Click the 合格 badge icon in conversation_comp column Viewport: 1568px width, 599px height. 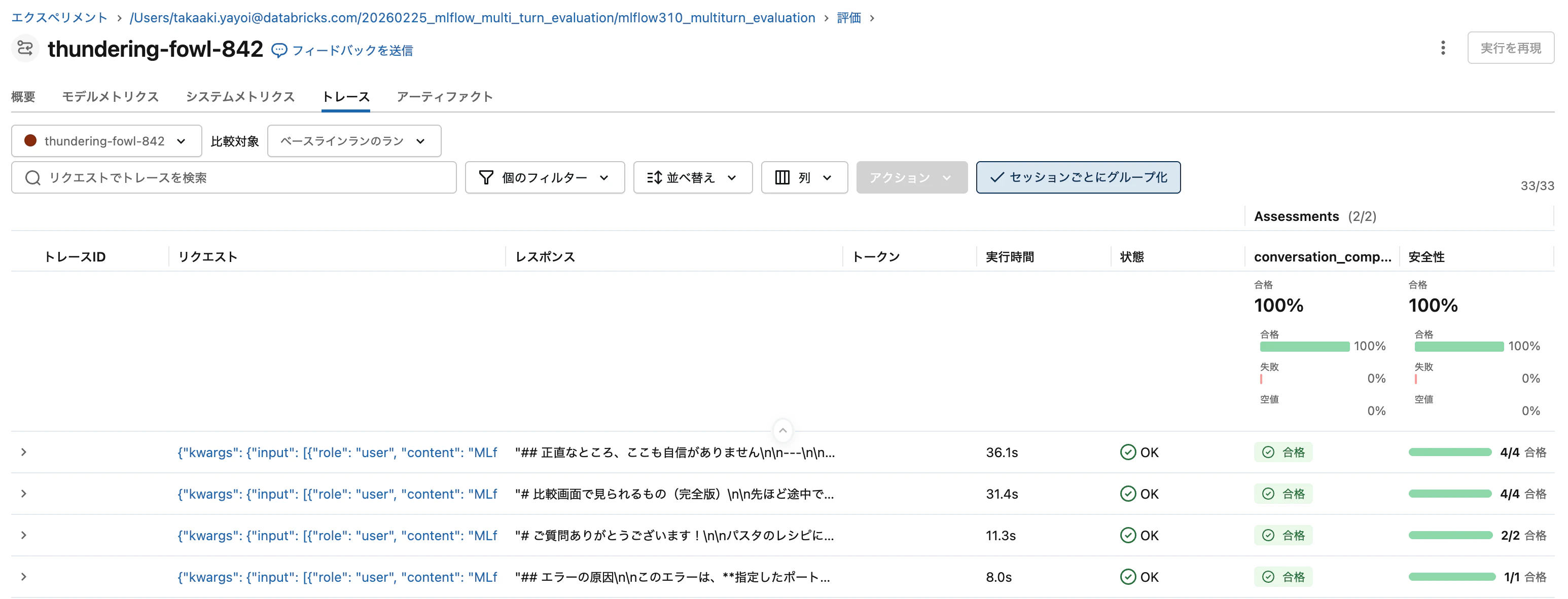click(1268, 452)
